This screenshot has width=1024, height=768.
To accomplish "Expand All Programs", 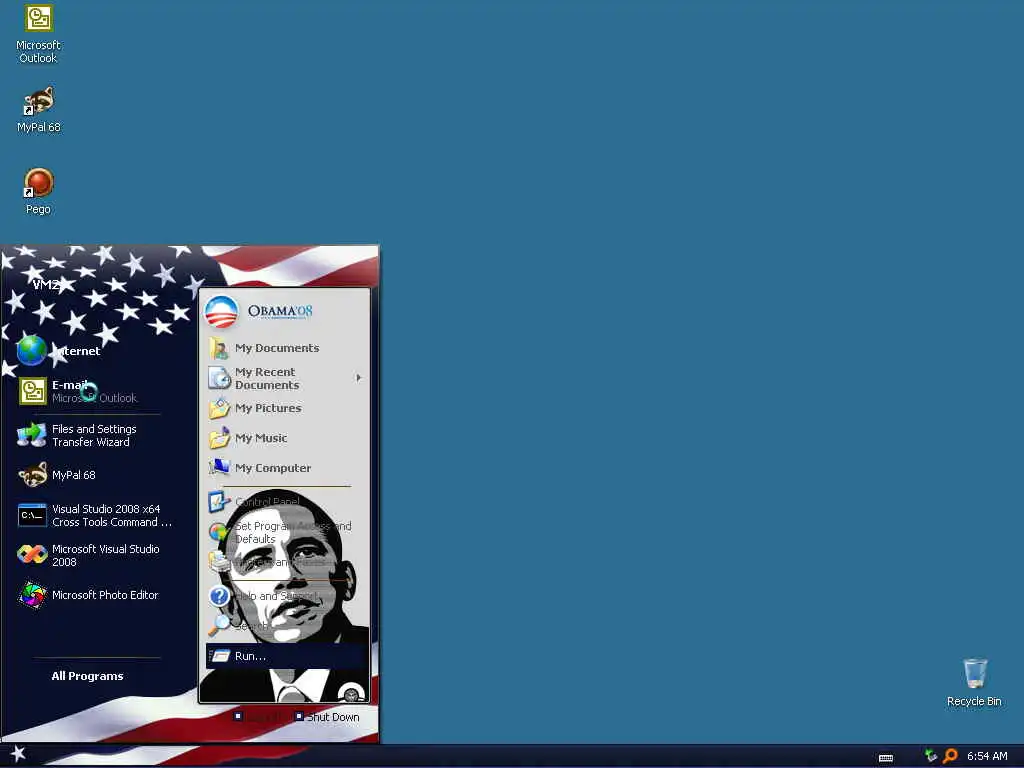I will click(x=87, y=676).
